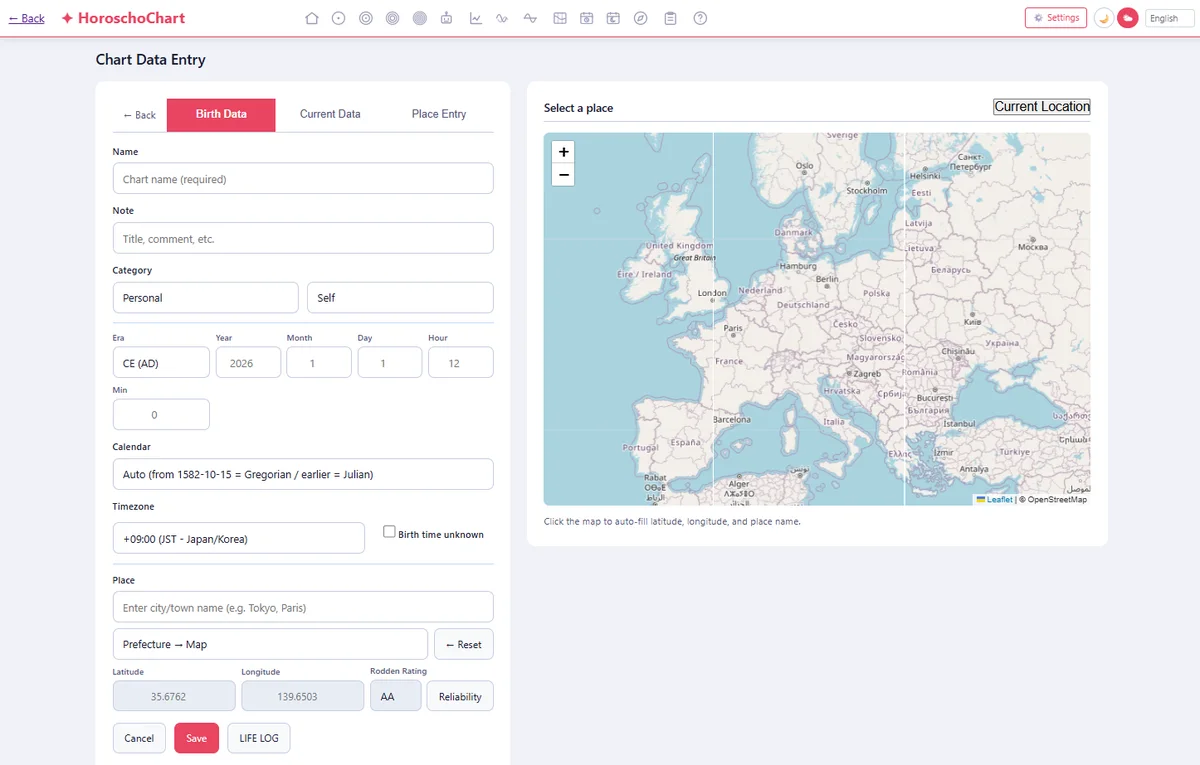1200x765 pixels.
Task: Open the English language dropdown
Action: click(1168, 18)
